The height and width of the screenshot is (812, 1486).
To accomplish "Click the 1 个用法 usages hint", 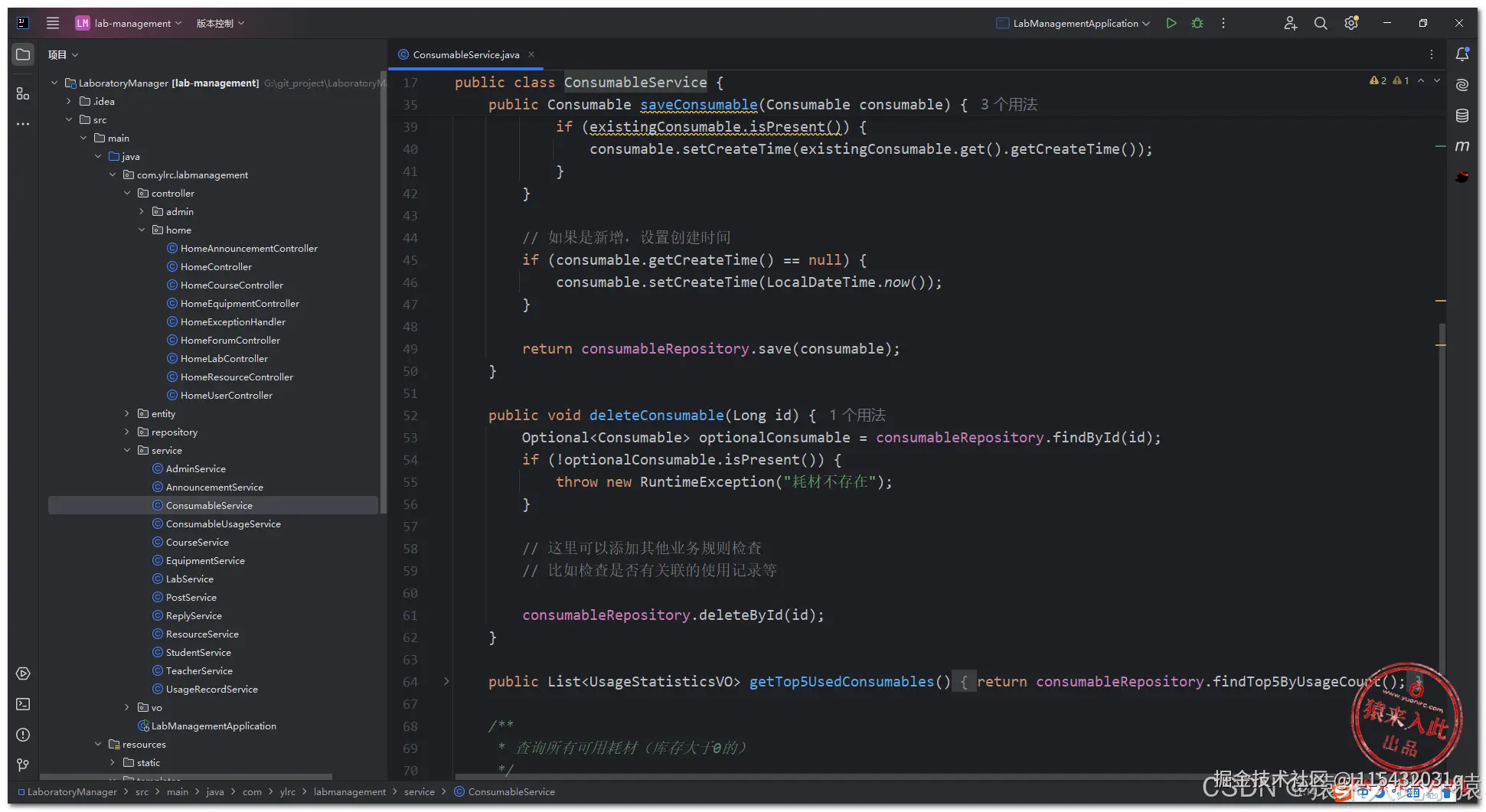I will 857,415.
